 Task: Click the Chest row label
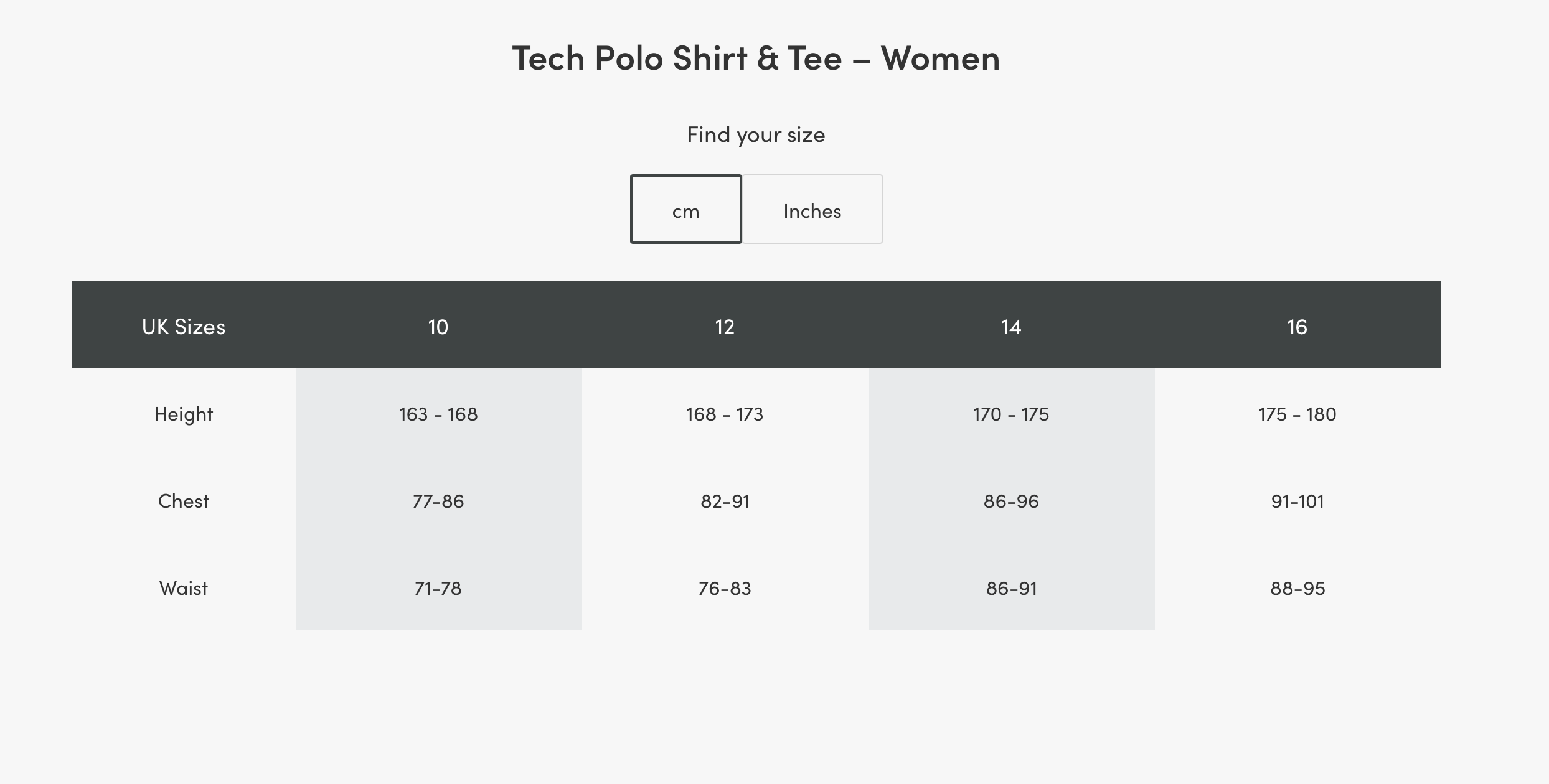[x=184, y=500]
